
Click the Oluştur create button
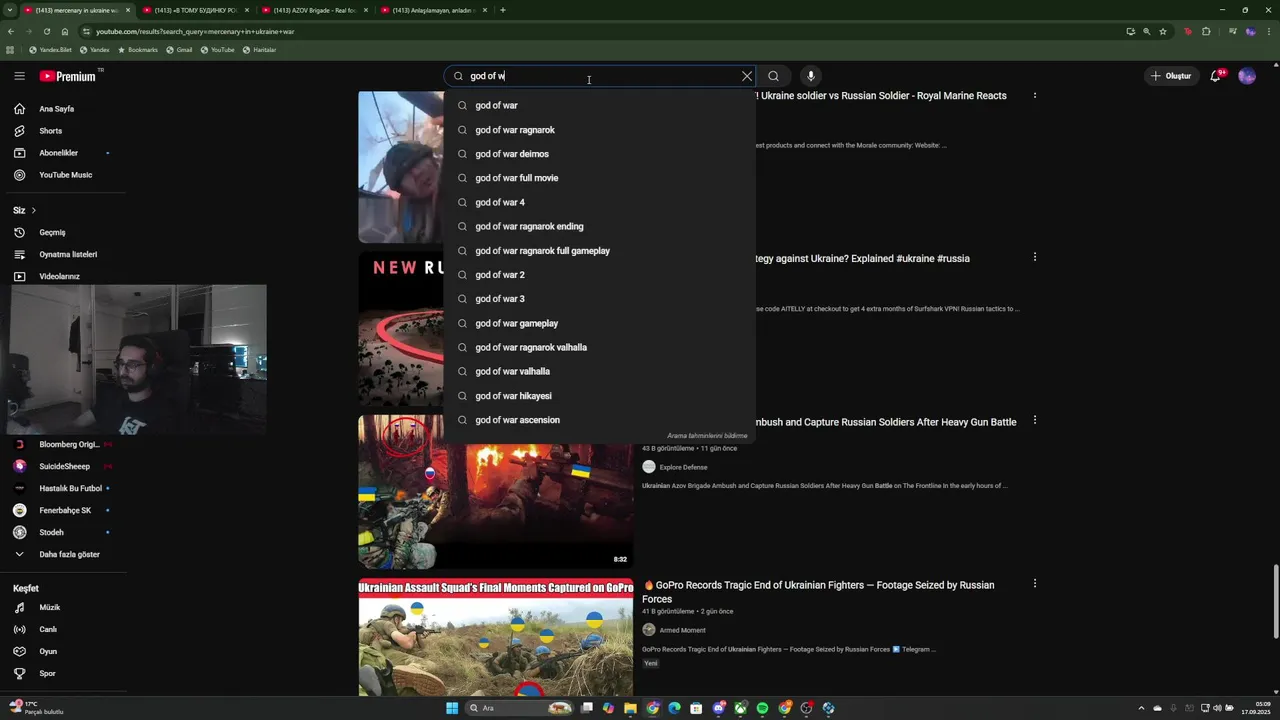1171,76
